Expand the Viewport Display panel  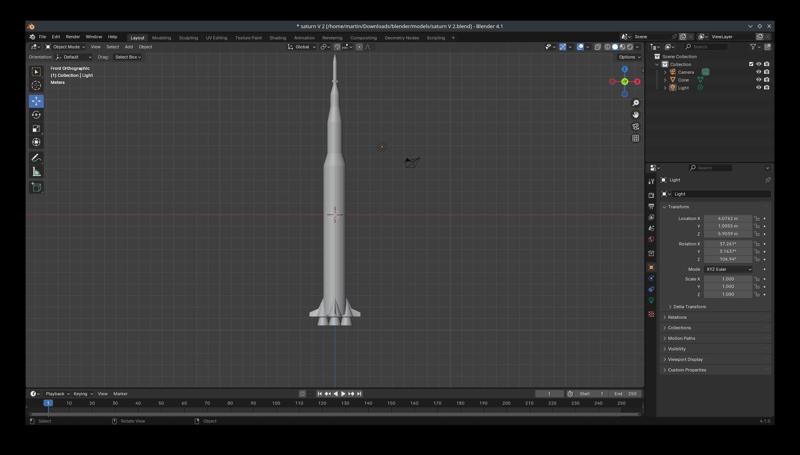[685, 360]
